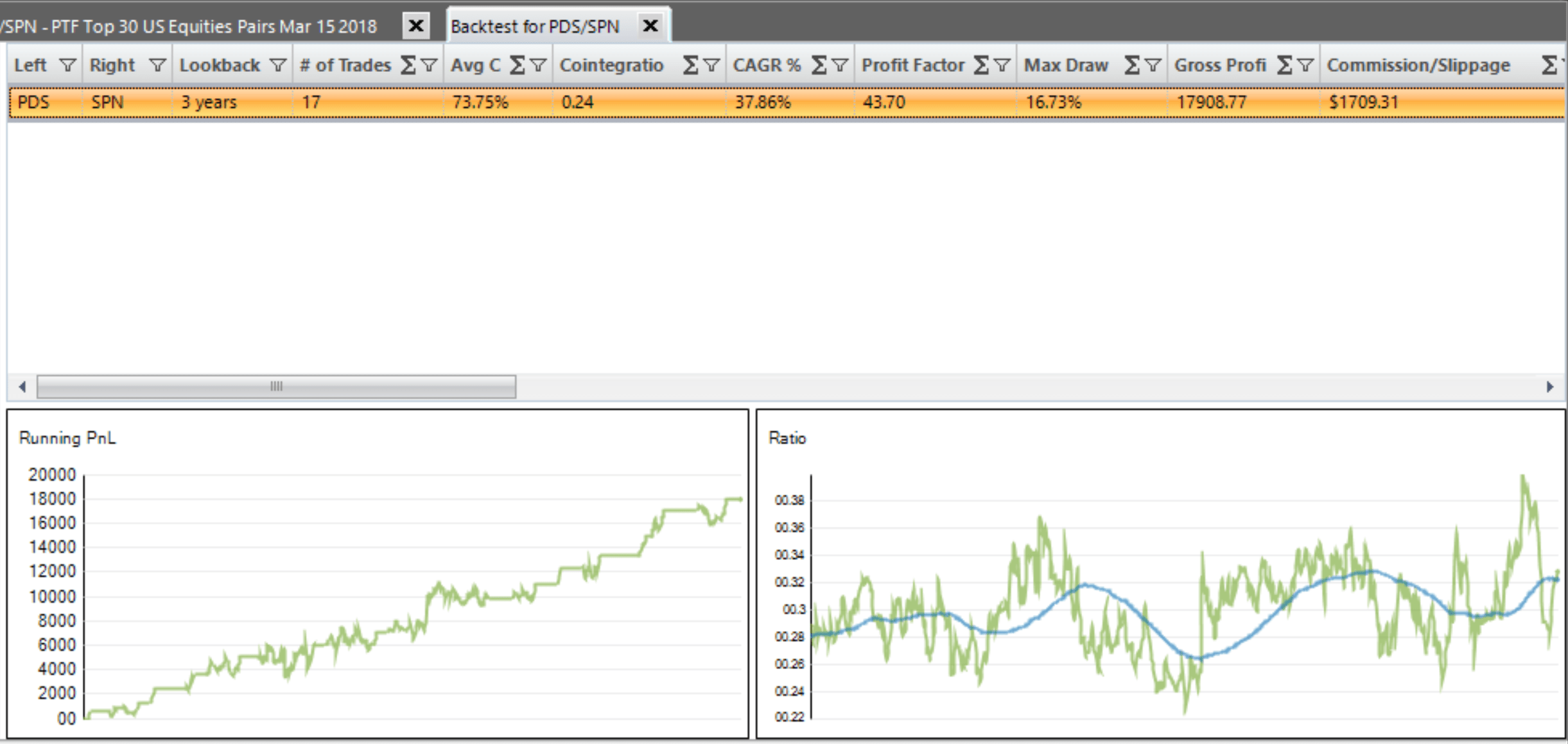Viewport: 1568px width, 744px height.
Task: Switch to Backtest for PDS/SPN tab
Action: [x=534, y=26]
